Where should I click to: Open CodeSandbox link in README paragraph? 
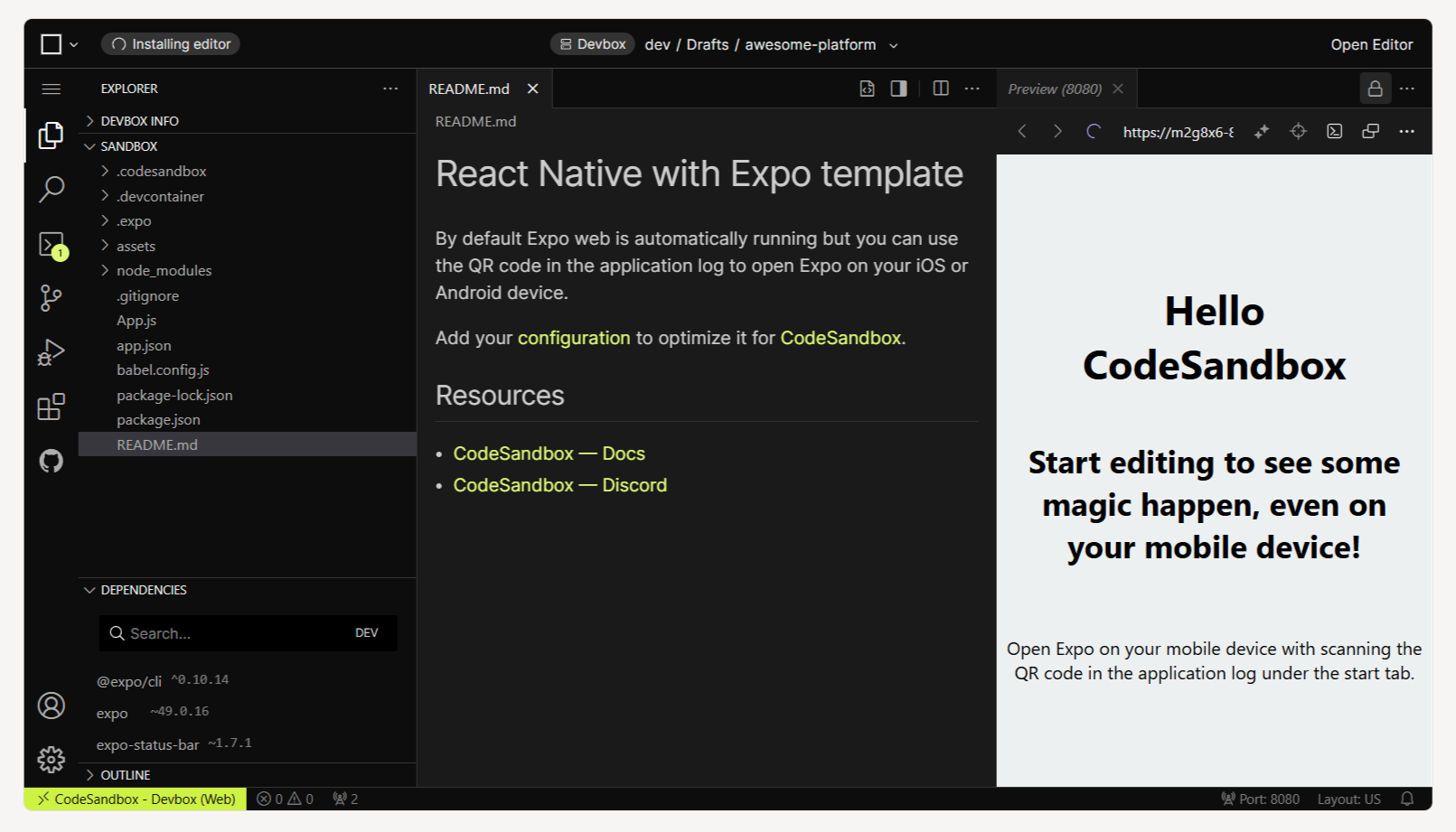click(x=841, y=338)
